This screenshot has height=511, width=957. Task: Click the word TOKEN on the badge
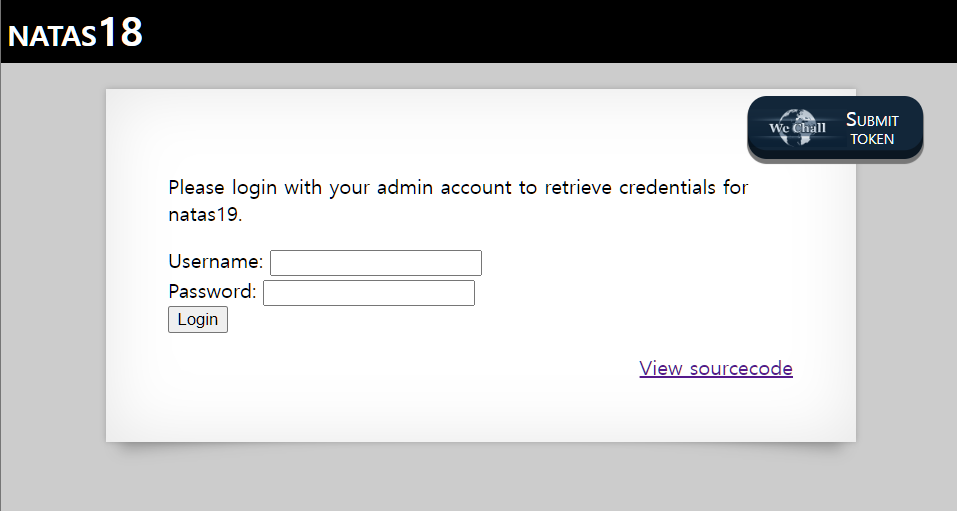[872, 139]
